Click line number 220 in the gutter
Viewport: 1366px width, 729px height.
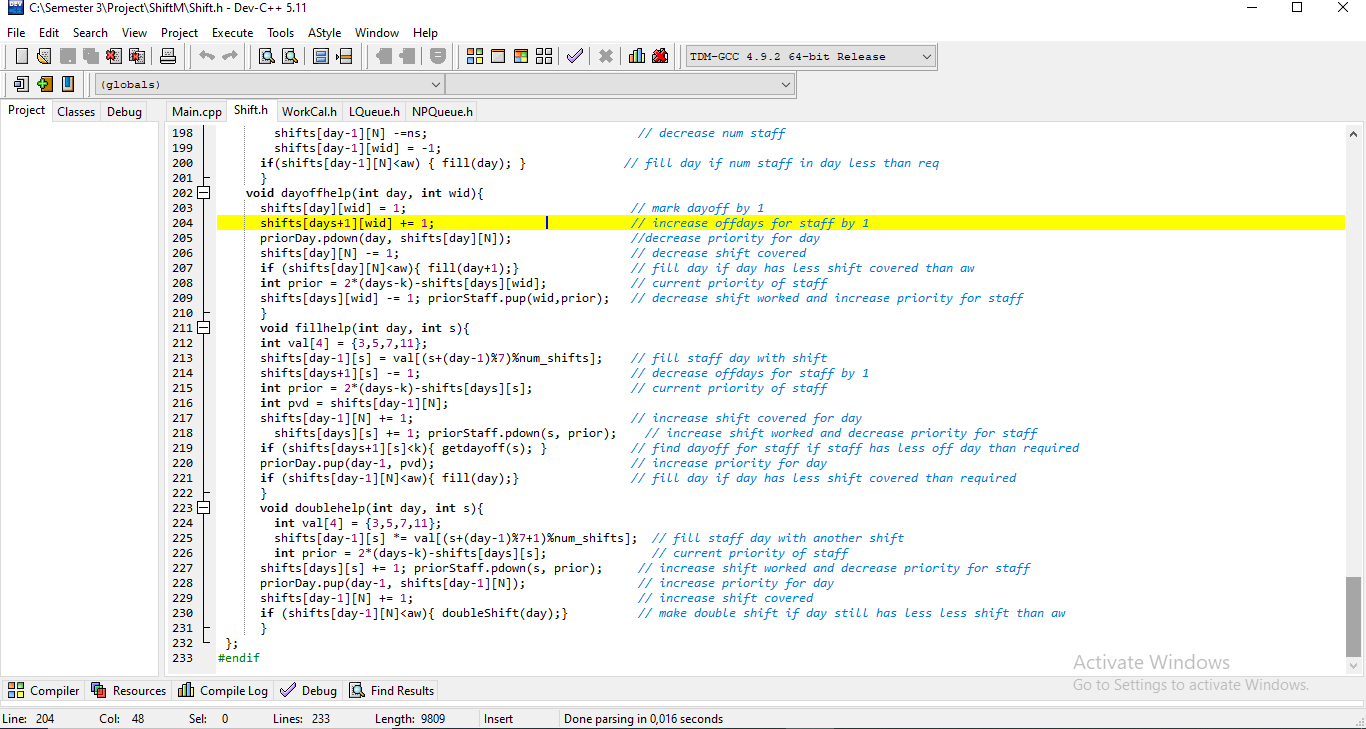(x=182, y=463)
